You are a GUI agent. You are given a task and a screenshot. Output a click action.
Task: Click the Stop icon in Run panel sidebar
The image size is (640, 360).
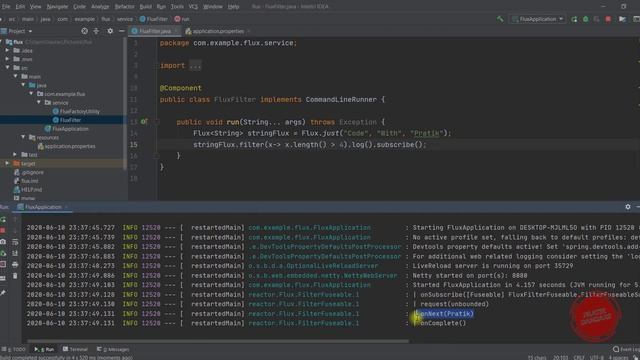pos(3,231)
